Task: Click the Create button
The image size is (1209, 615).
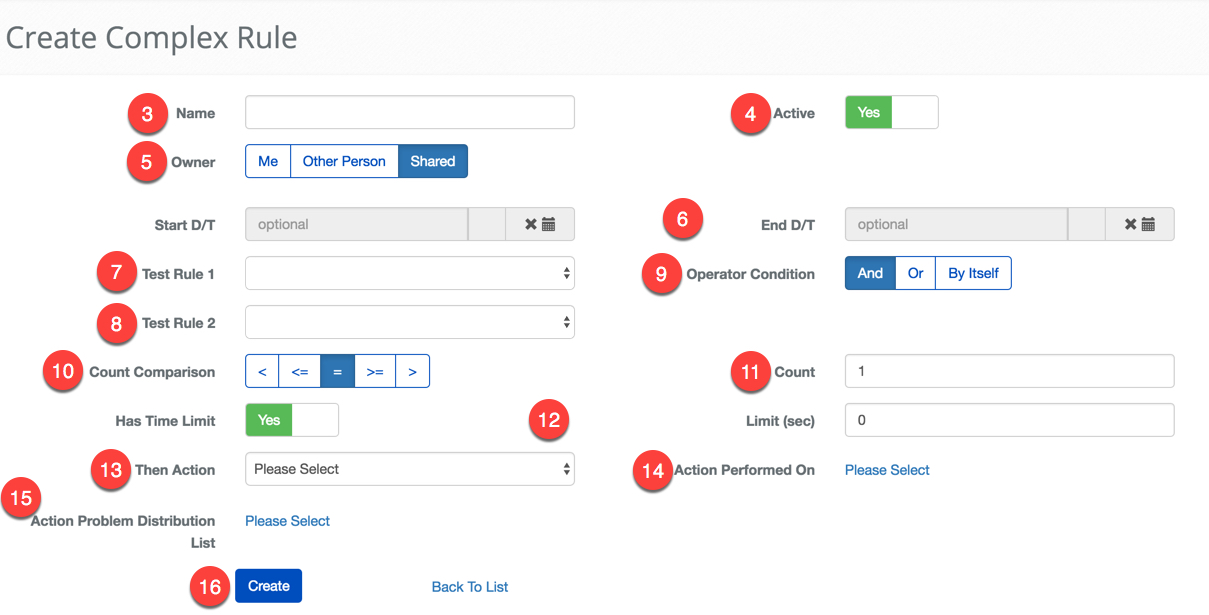Action: (268, 587)
